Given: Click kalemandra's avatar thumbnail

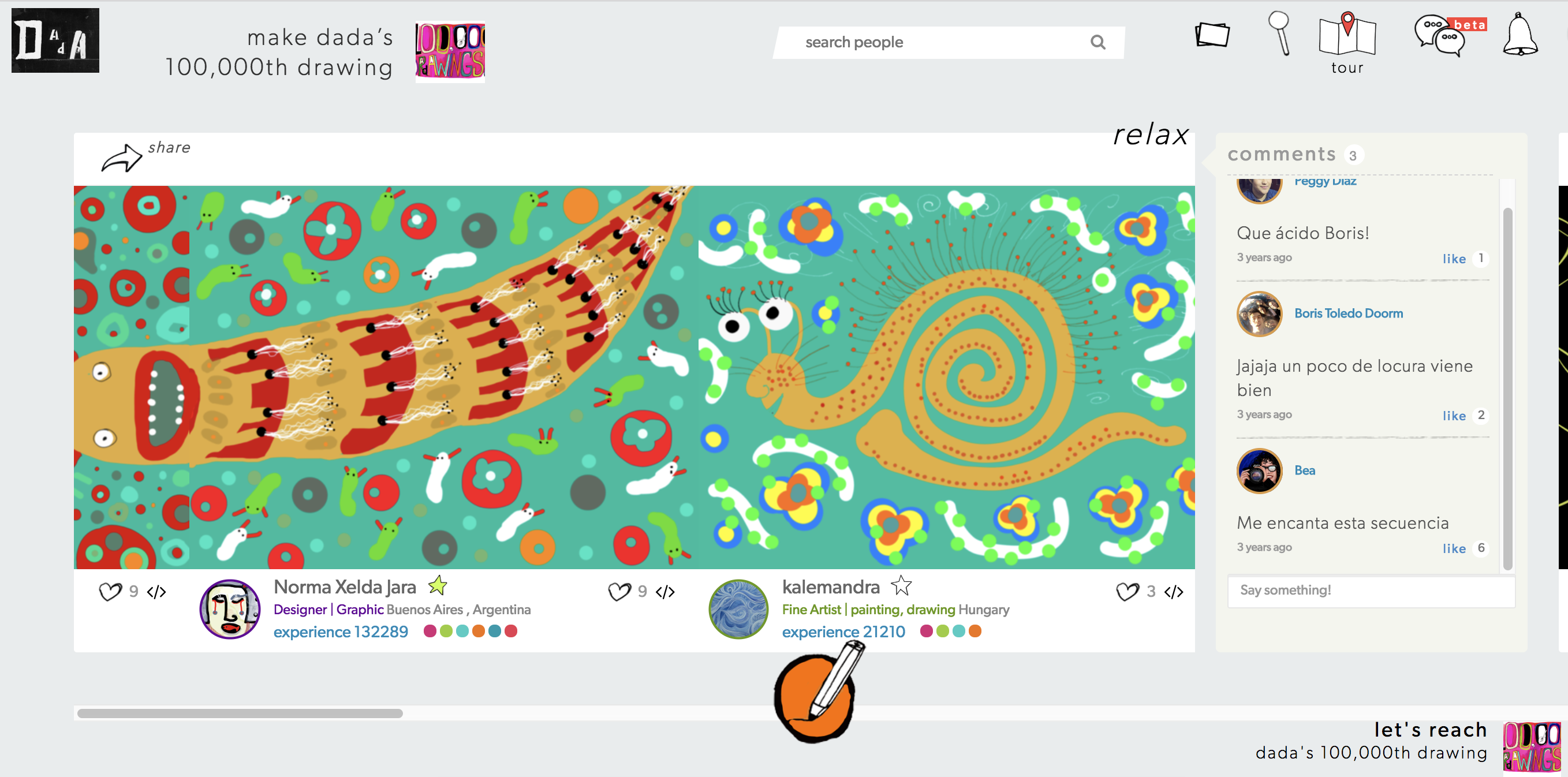Looking at the screenshot, I should (738, 609).
